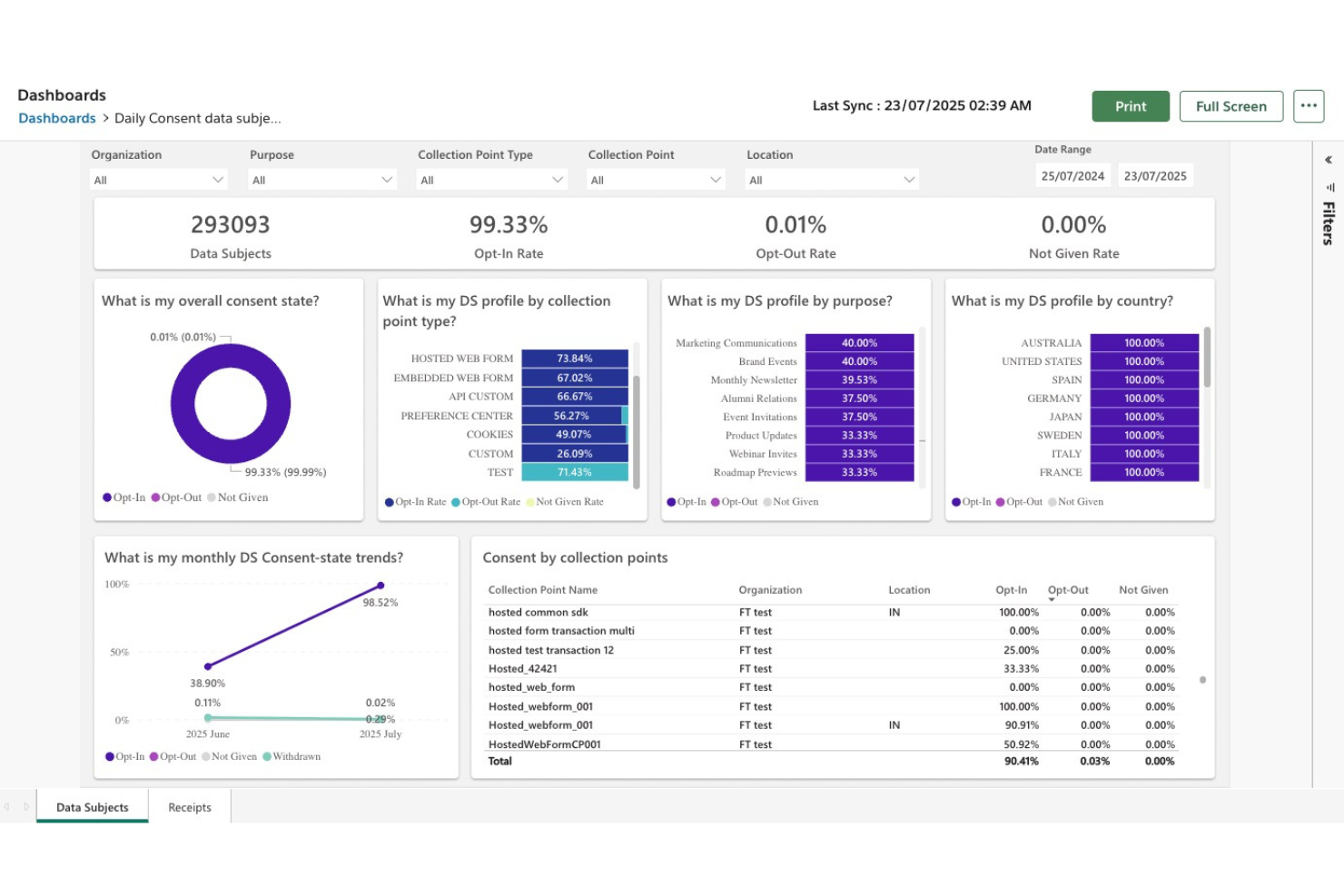Edit end date 23/07/2025
1344x896 pixels.
coord(1155,176)
